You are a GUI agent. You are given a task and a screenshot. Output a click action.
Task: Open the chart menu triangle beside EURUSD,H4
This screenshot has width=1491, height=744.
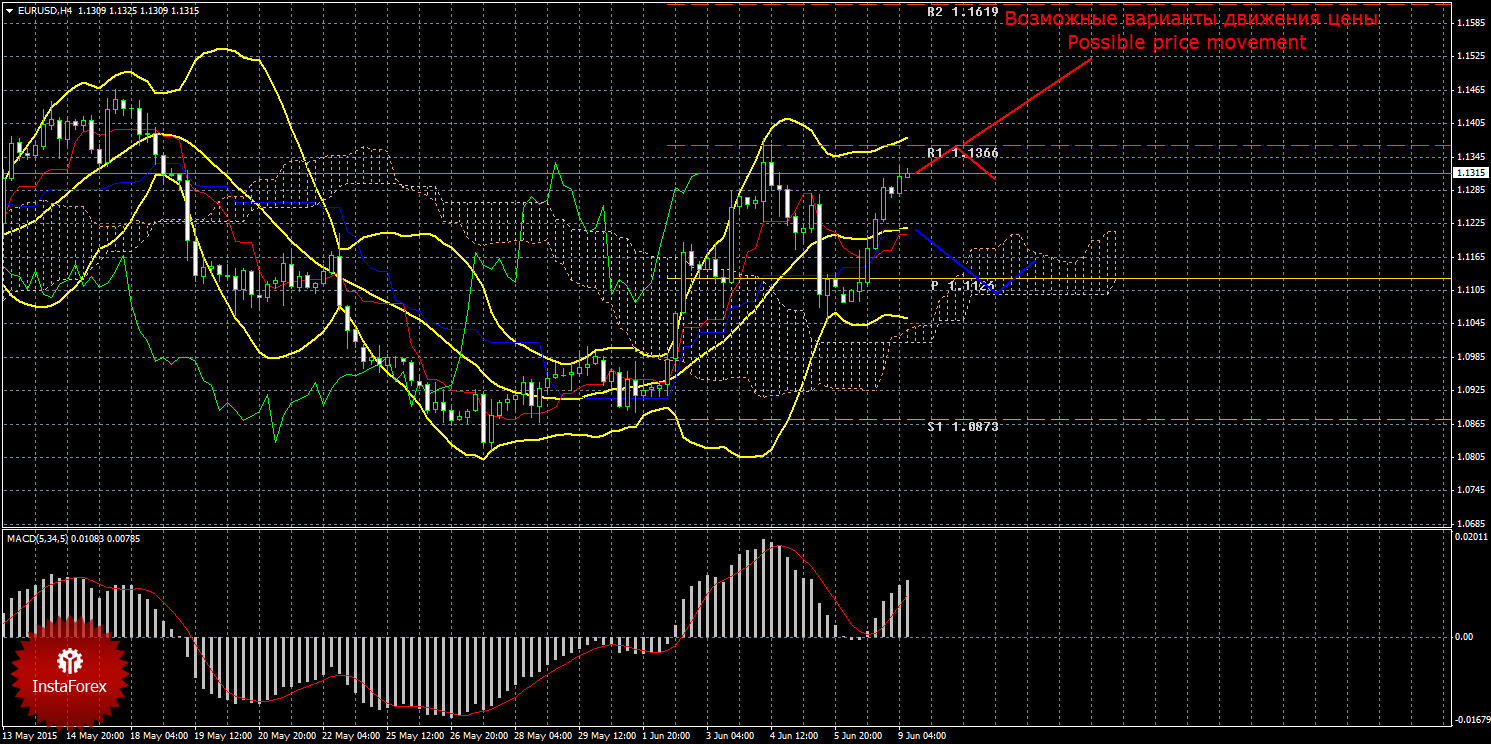(x=8, y=10)
